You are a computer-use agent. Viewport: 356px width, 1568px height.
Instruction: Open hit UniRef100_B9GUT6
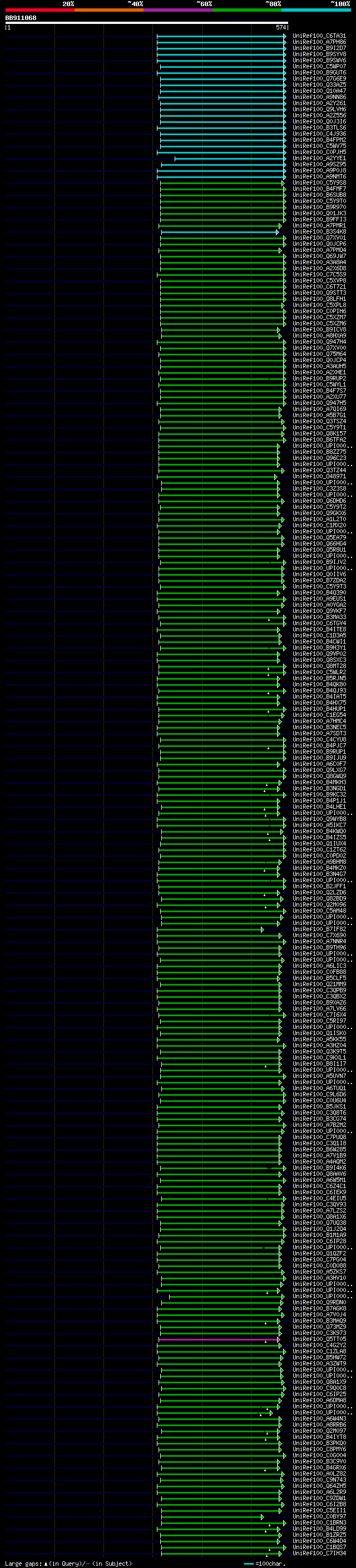coord(319,72)
